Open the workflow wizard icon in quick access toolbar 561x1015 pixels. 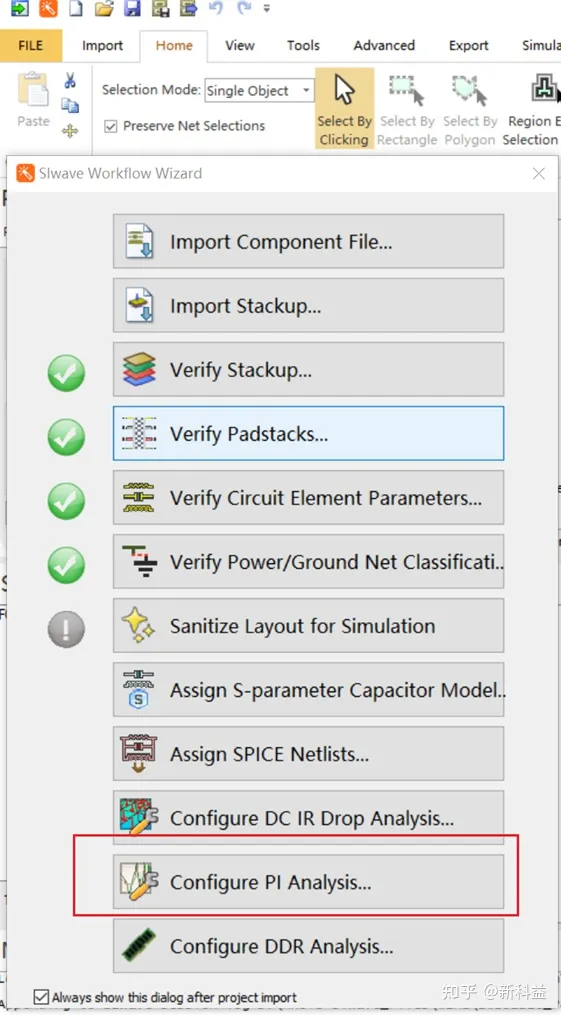(x=48, y=8)
